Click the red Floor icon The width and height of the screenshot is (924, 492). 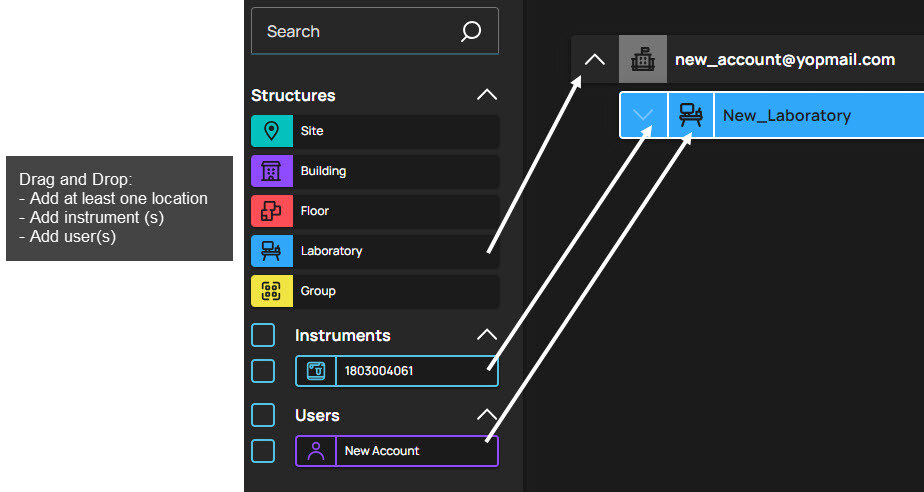[x=271, y=211]
